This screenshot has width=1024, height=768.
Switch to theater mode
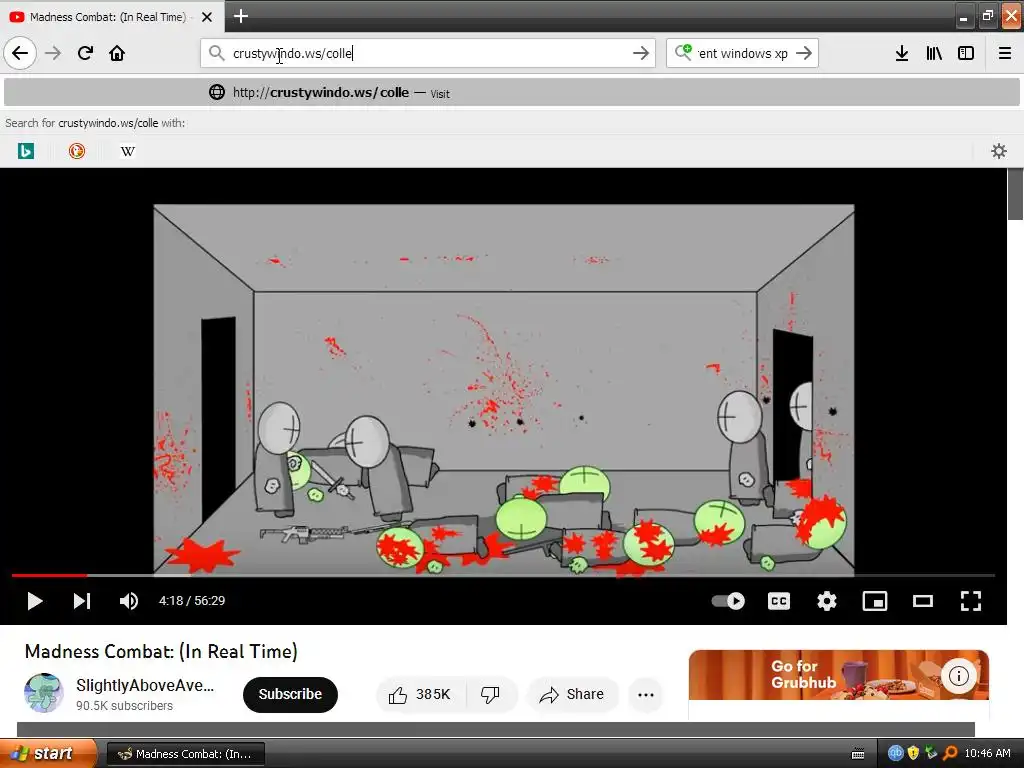[923, 601]
